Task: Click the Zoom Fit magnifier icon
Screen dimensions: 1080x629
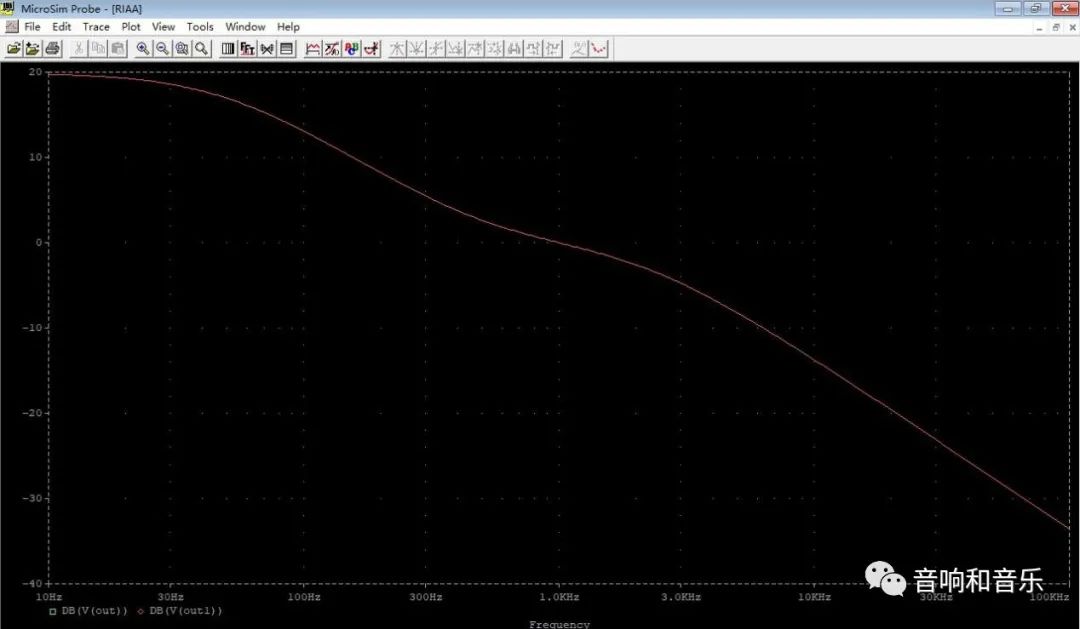Action: [x=202, y=48]
